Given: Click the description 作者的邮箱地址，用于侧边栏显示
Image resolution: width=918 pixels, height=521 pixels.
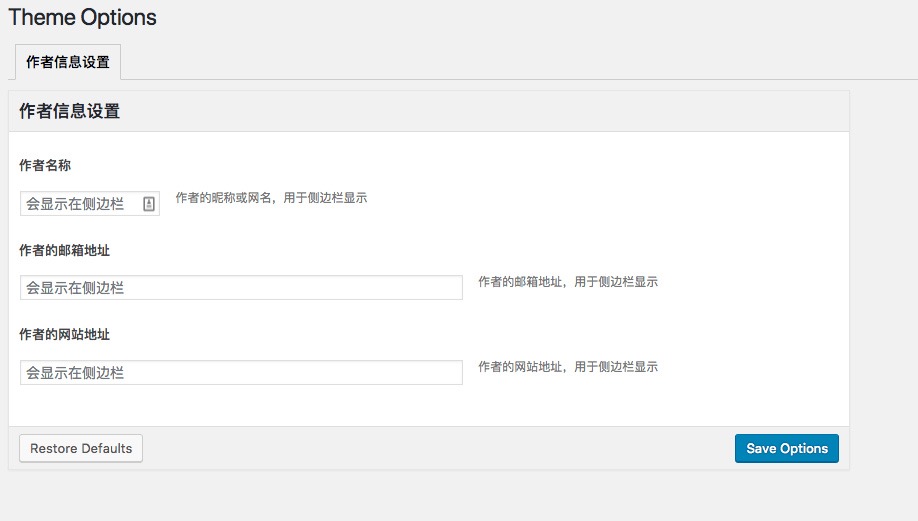Looking at the screenshot, I should [x=568, y=282].
